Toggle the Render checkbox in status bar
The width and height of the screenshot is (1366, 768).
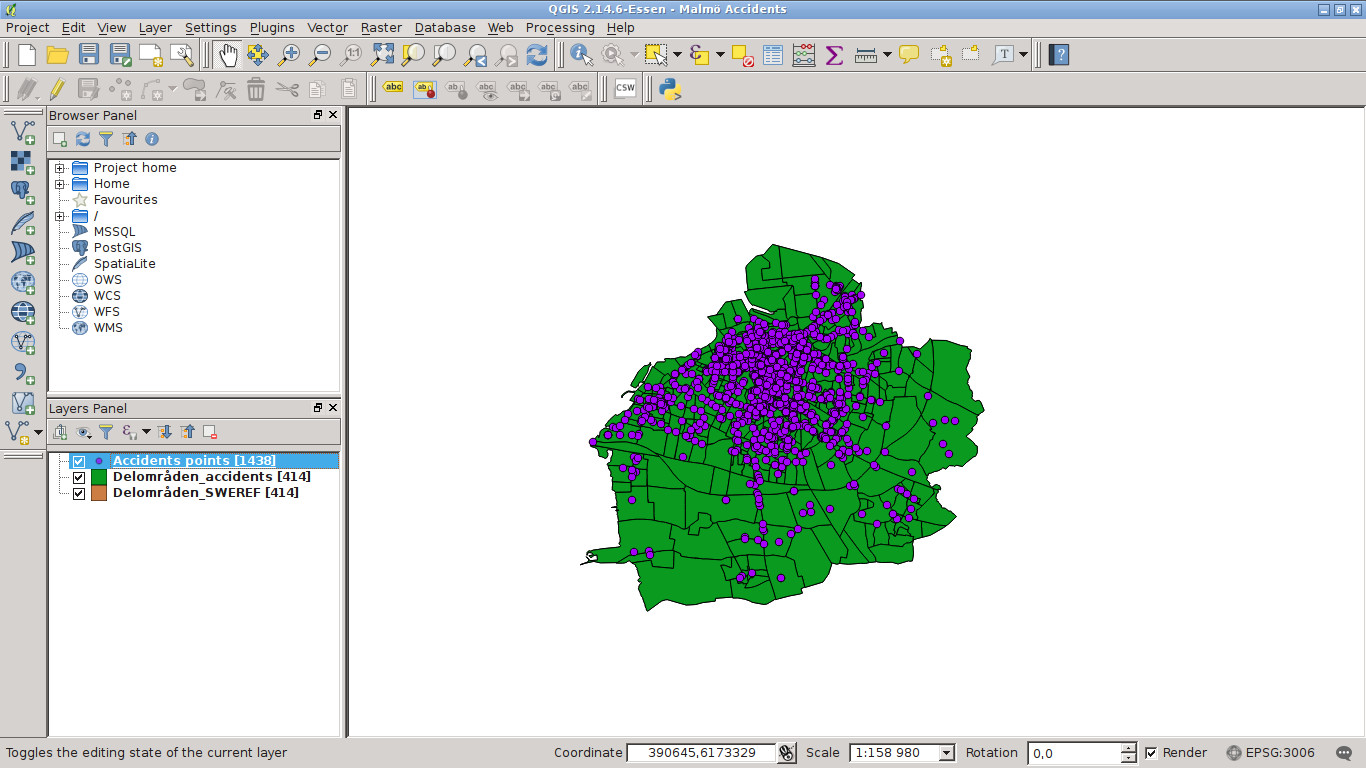(x=1151, y=753)
